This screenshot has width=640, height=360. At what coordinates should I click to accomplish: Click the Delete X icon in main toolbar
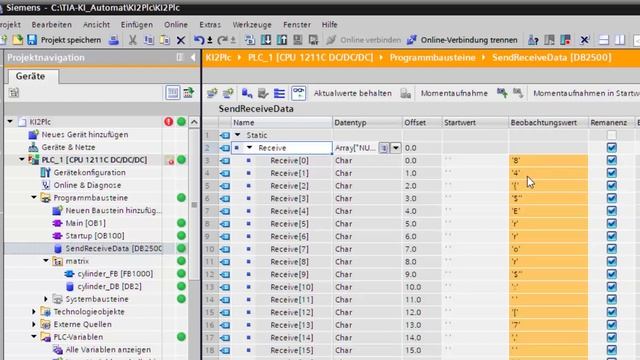click(x=181, y=40)
